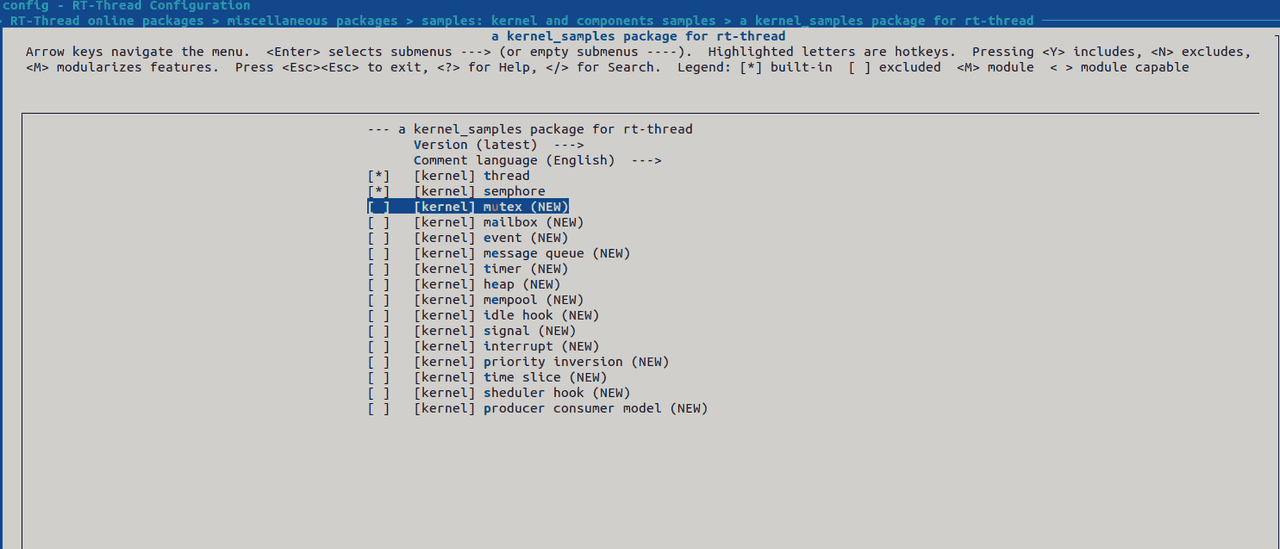Image resolution: width=1280 pixels, height=549 pixels.
Task: Select the mempool menu entry
Action: 510,300
